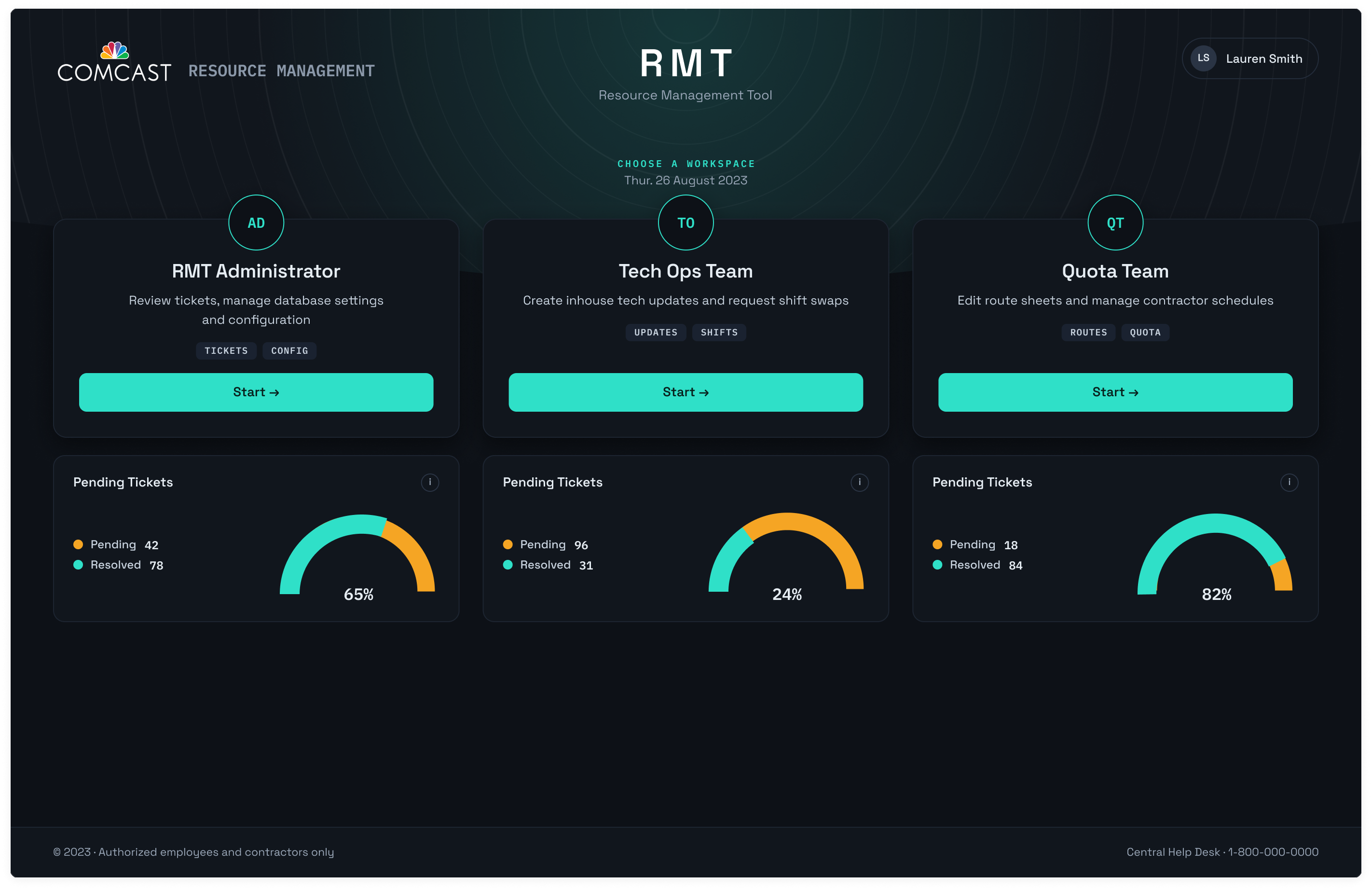The width and height of the screenshot is (1372, 890).
Task: Click the Resolved 31 legend entry
Action: pos(548,565)
